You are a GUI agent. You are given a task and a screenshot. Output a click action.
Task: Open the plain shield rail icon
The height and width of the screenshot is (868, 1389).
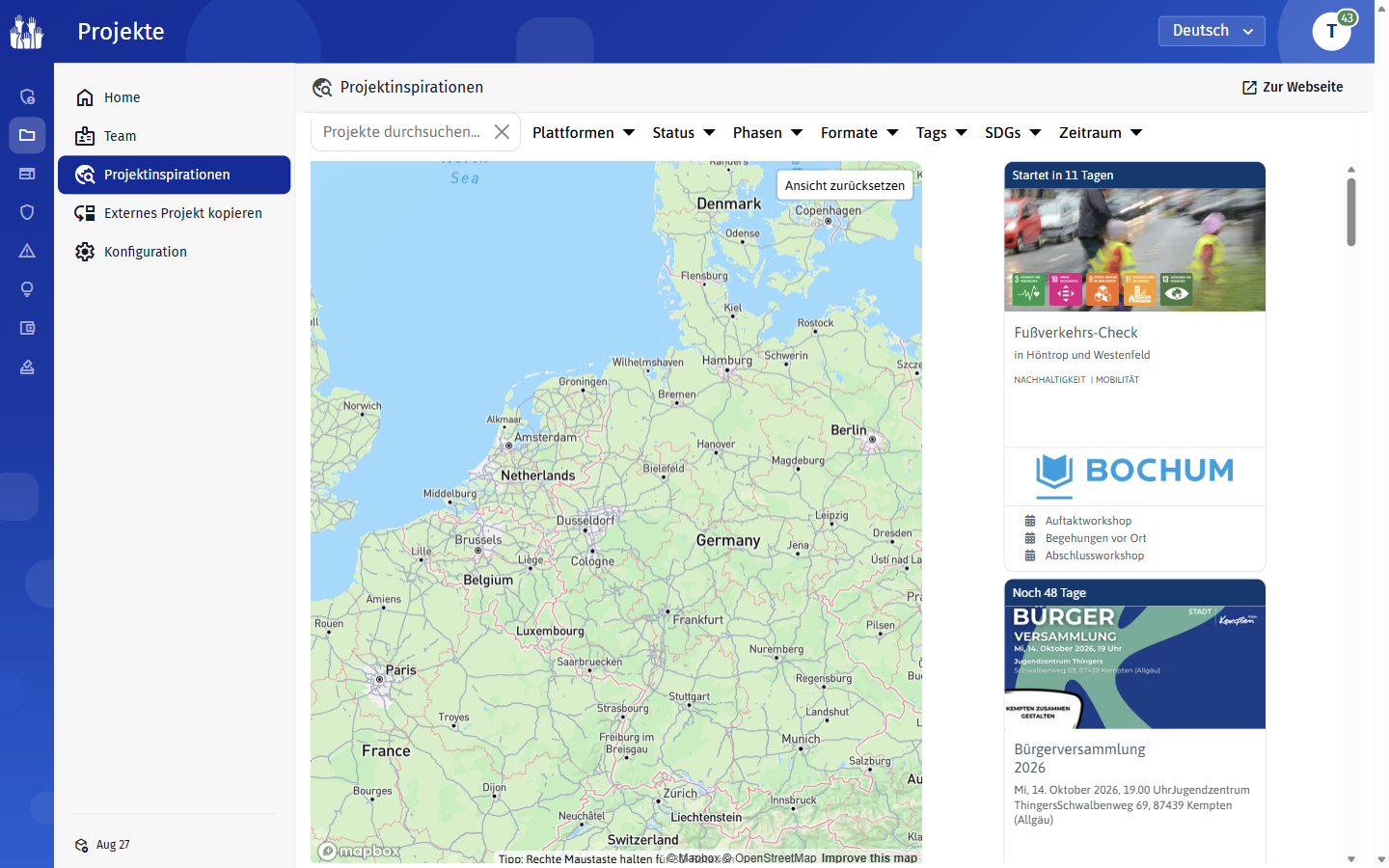[27, 212]
